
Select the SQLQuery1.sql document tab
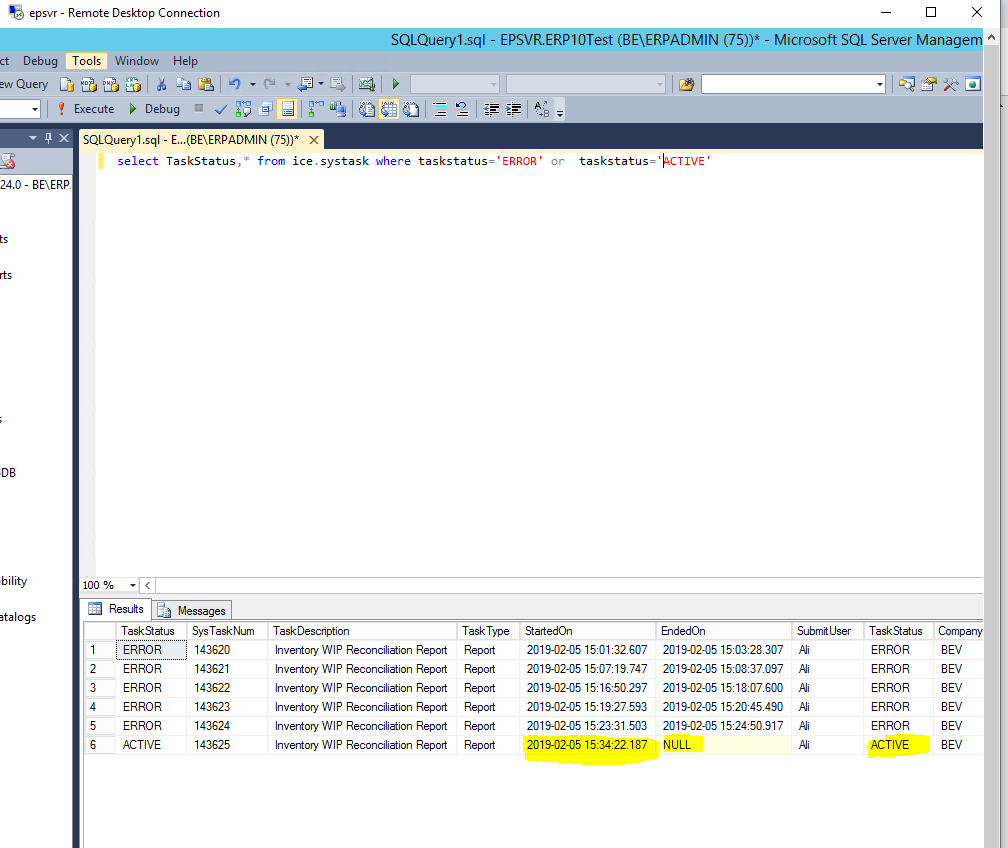click(x=191, y=140)
